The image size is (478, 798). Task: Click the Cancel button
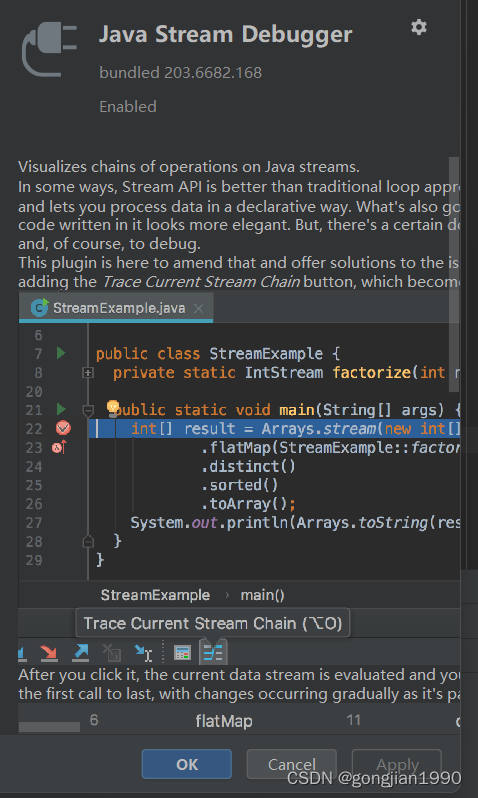coord(292,764)
